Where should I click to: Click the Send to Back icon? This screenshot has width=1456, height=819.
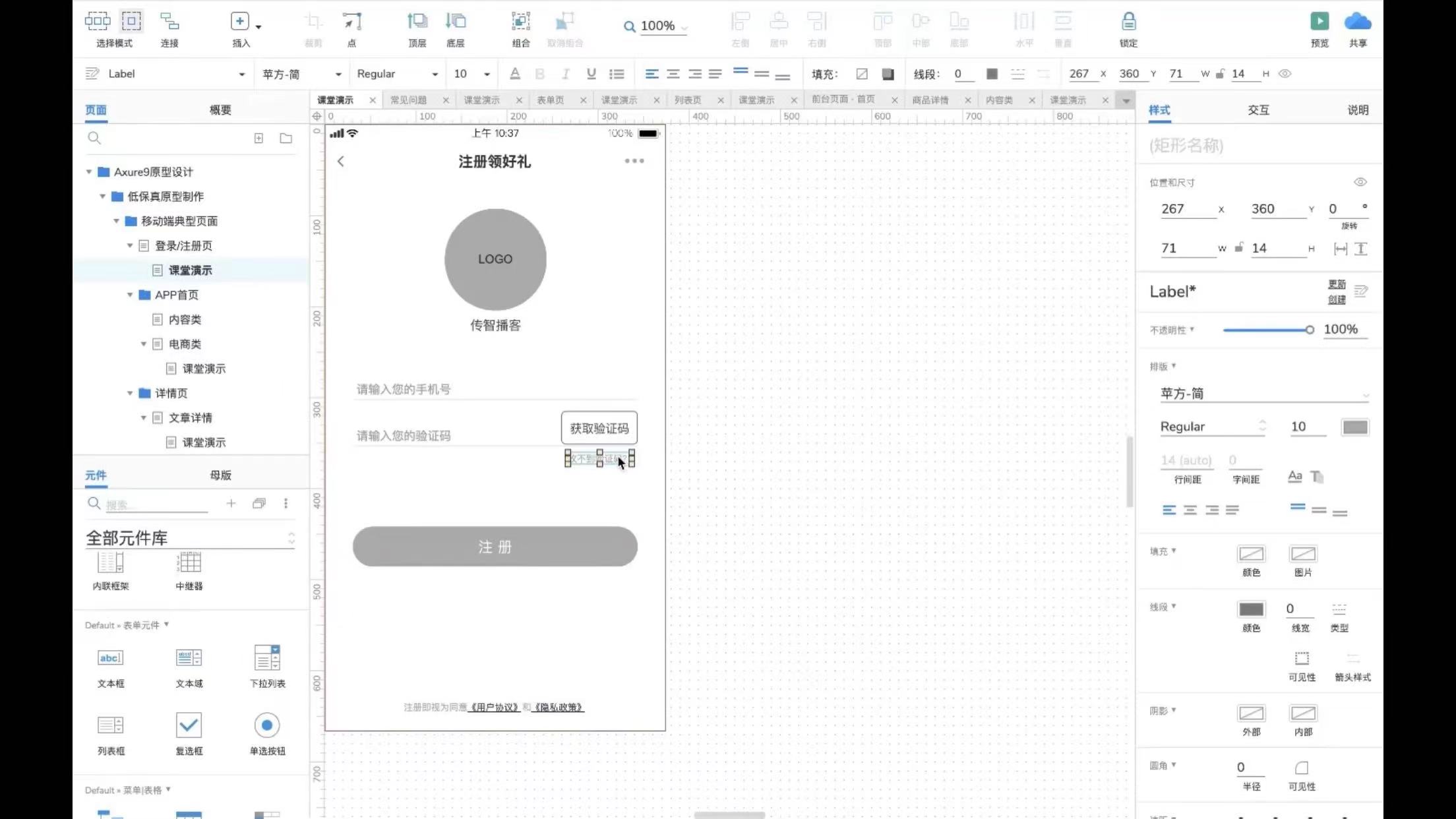click(455, 22)
